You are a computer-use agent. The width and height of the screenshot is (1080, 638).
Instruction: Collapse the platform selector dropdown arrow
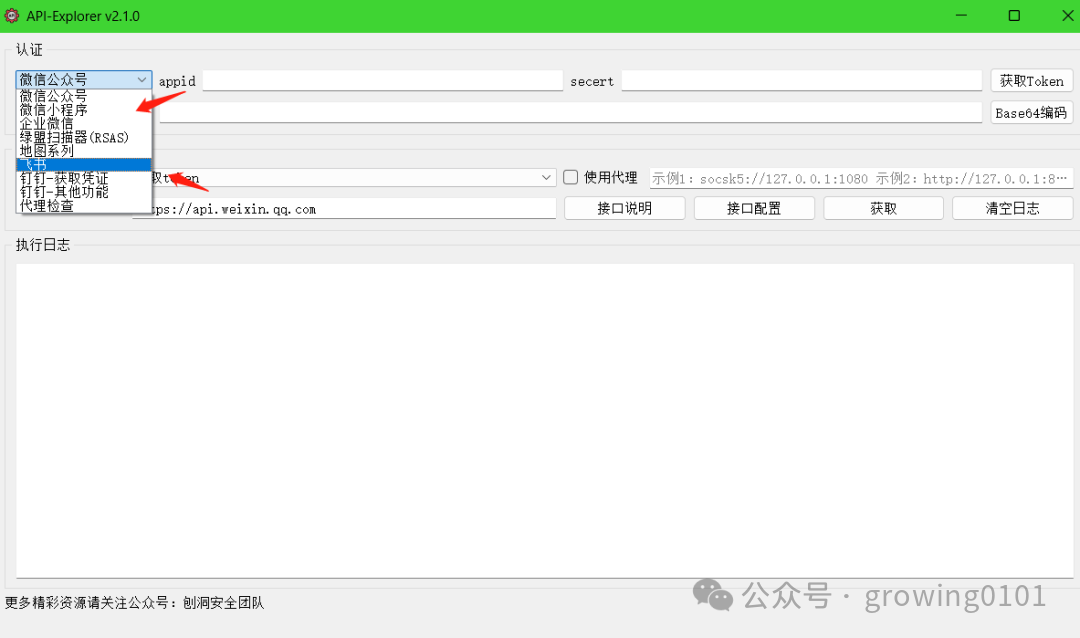pos(144,79)
